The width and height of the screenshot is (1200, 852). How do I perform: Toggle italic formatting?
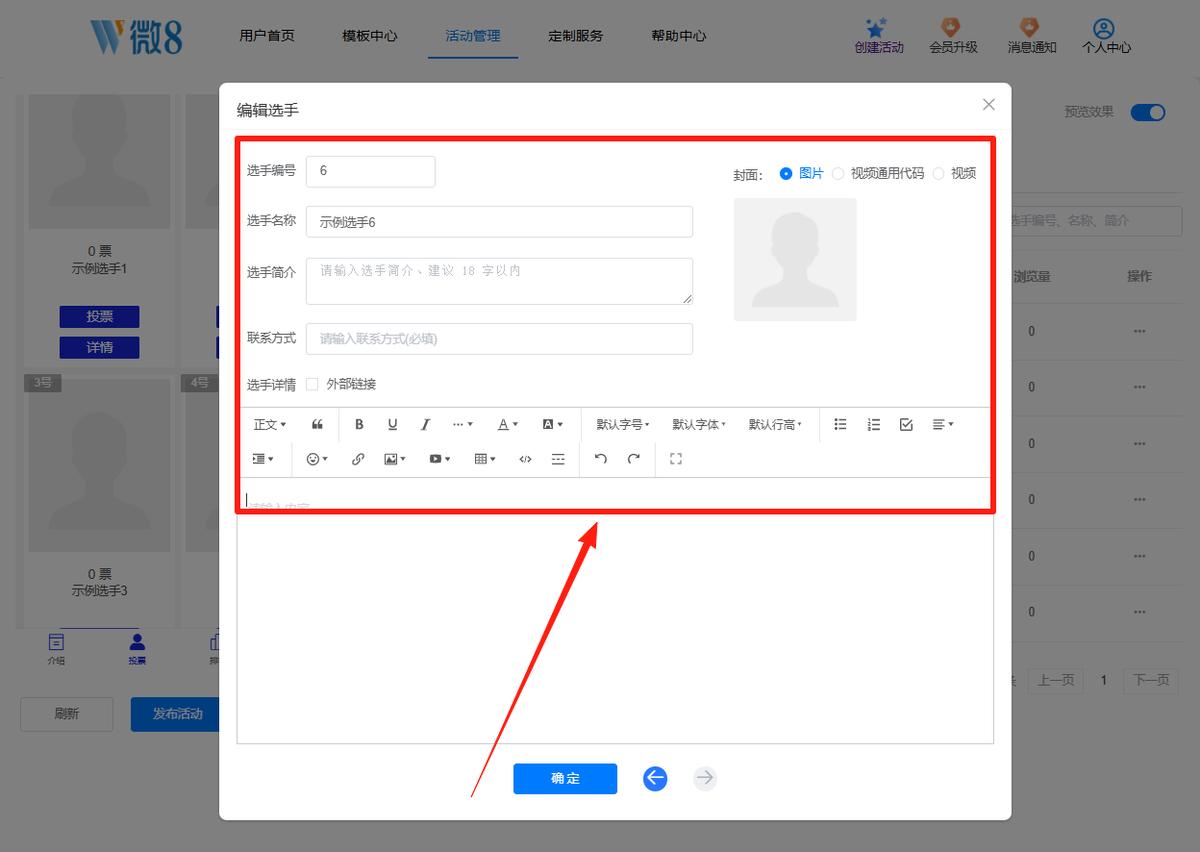425,425
